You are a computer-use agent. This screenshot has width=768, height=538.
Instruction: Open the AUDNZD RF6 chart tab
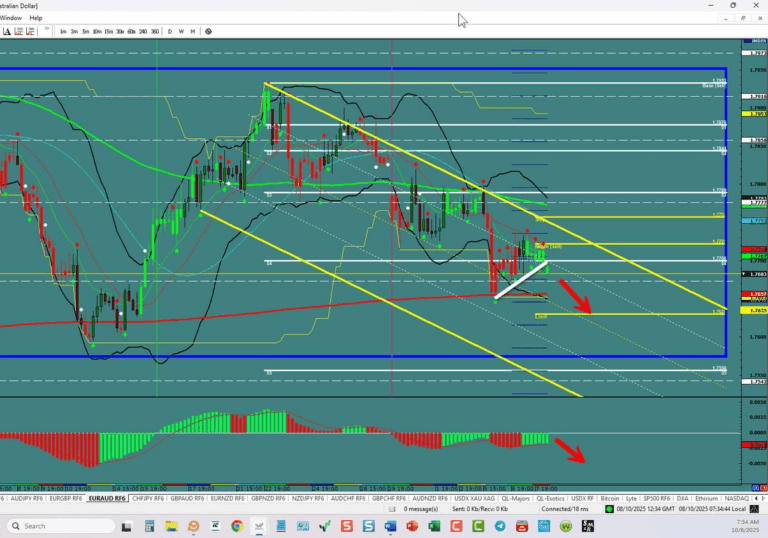click(430, 498)
